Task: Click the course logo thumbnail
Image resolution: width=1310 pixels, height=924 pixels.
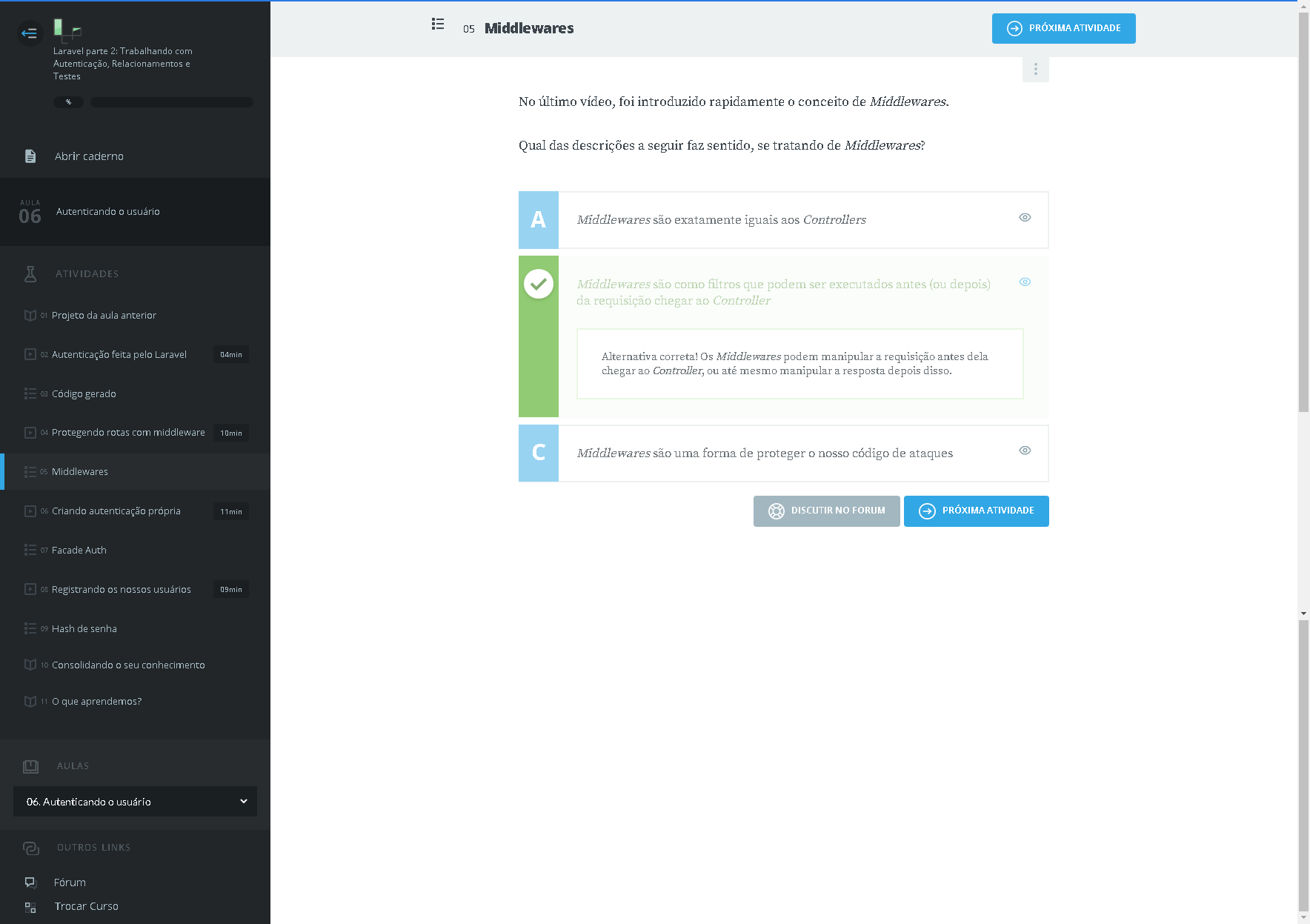Action: tap(67, 30)
